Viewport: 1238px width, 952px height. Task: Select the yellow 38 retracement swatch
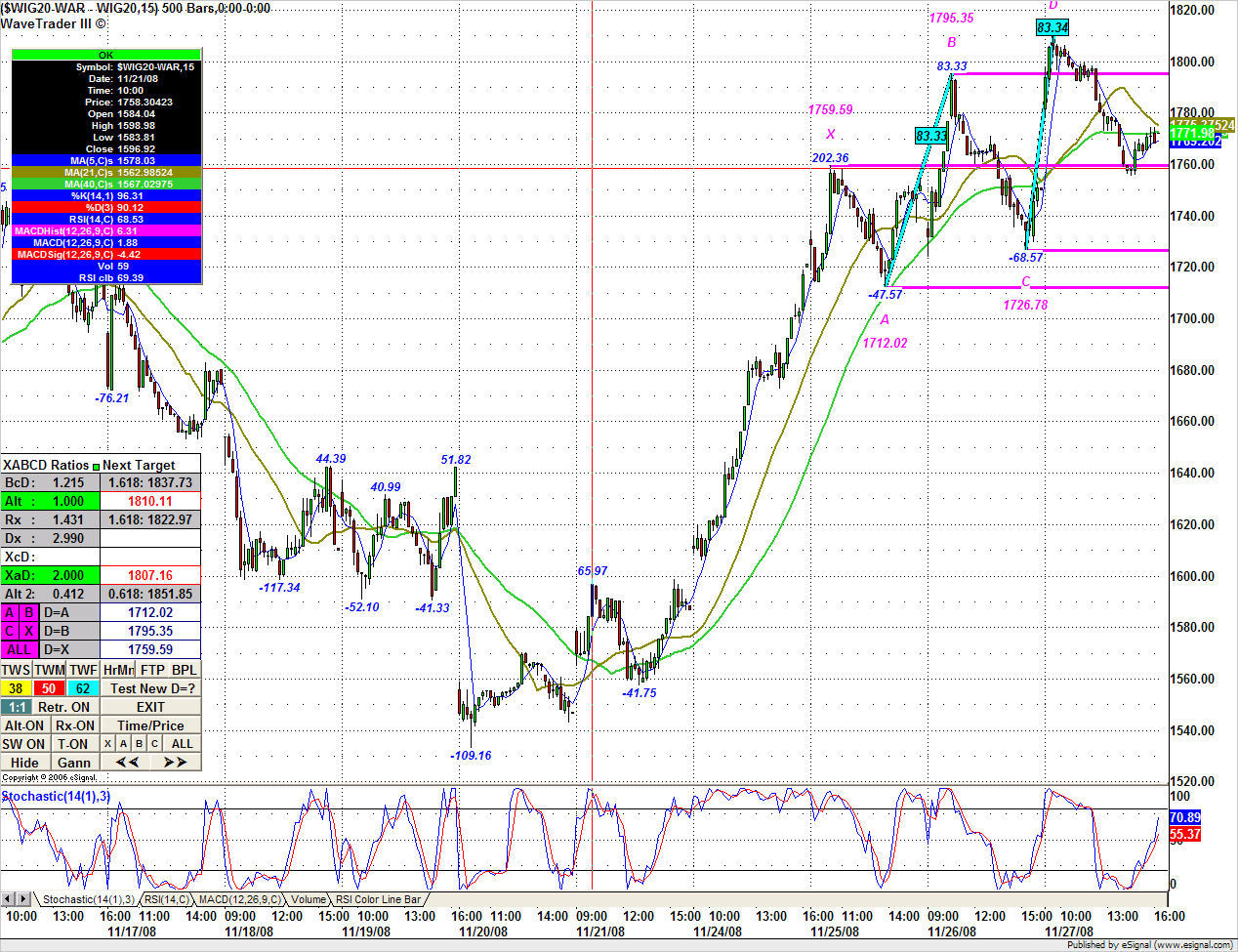(17, 688)
